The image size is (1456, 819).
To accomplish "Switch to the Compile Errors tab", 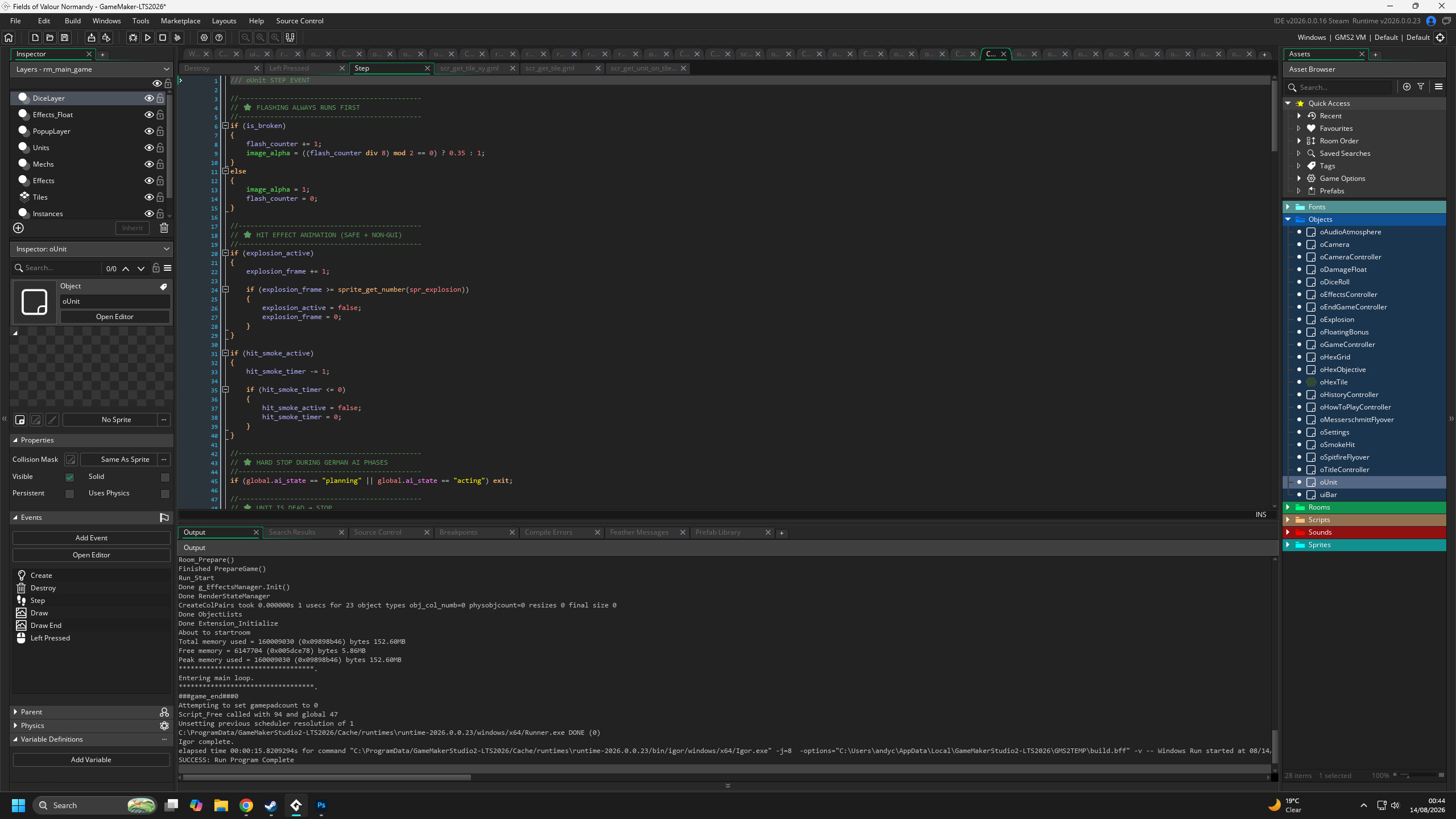I will click(x=548, y=532).
